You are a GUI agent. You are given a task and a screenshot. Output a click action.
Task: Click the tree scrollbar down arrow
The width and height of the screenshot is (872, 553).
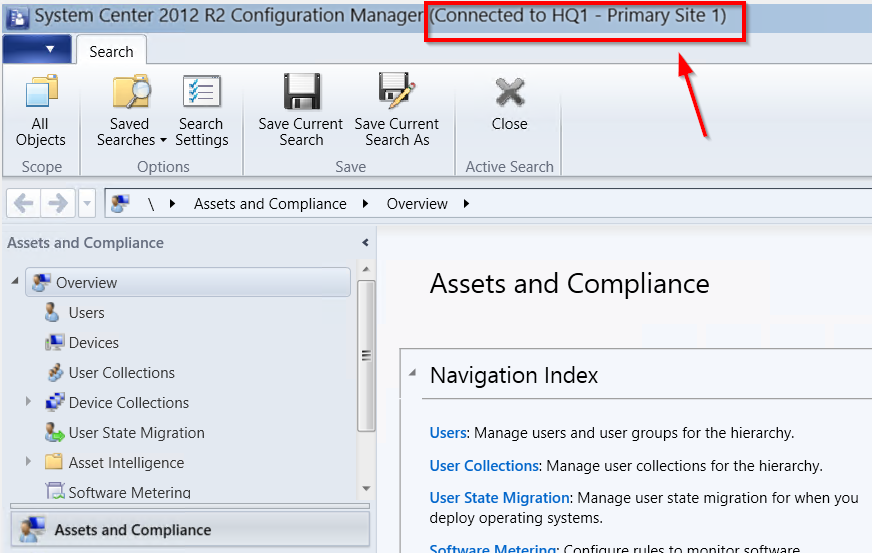click(366, 488)
